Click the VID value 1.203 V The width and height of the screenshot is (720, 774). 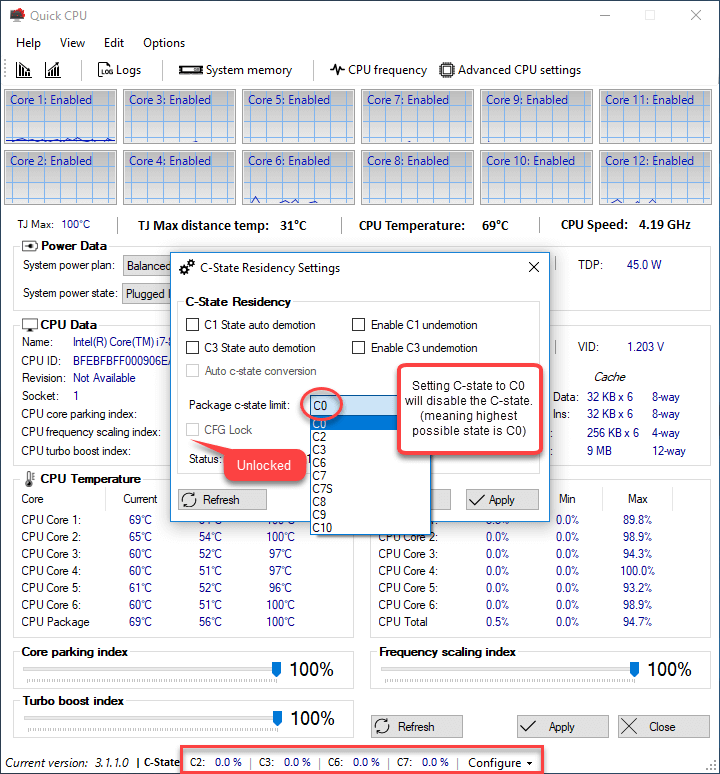point(645,347)
